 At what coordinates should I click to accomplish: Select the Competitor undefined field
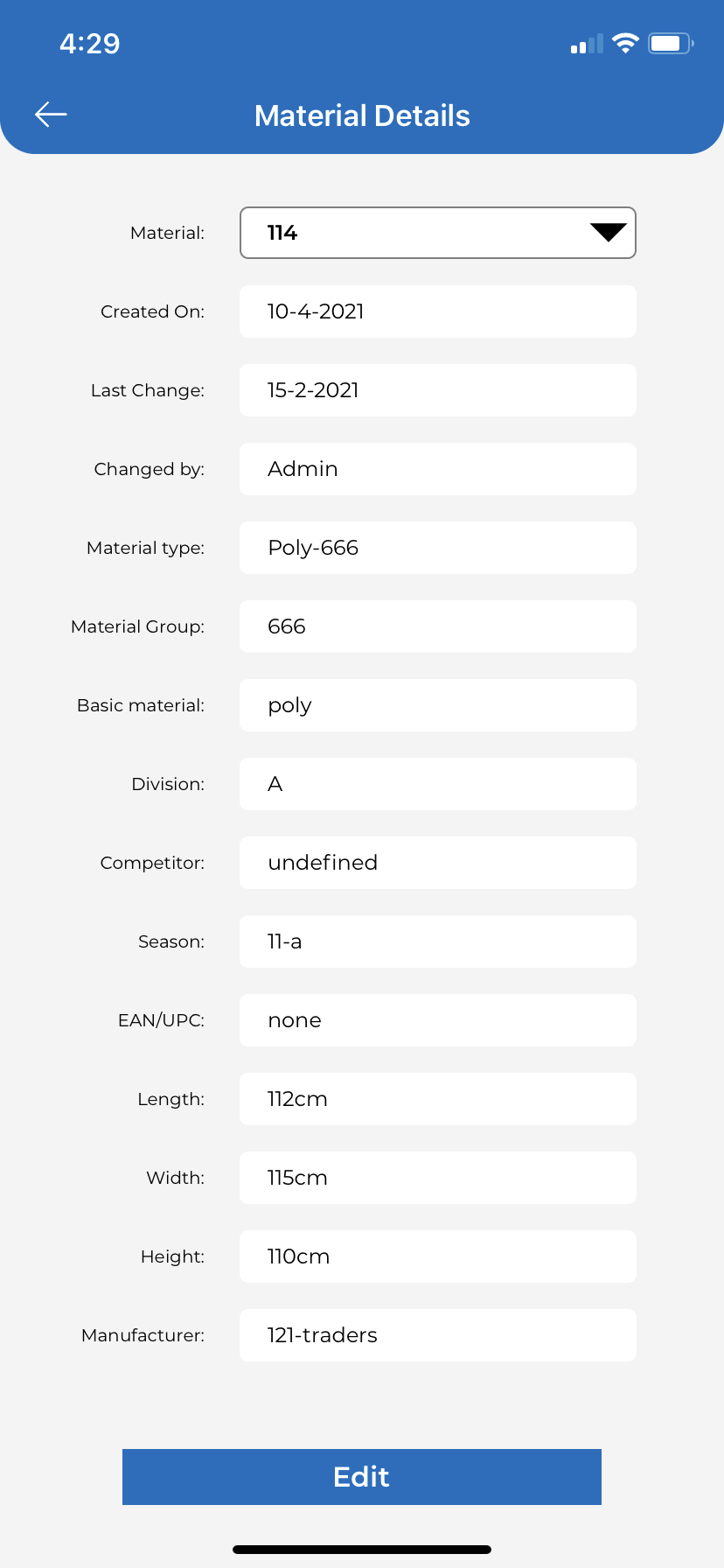[x=438, y=863]
